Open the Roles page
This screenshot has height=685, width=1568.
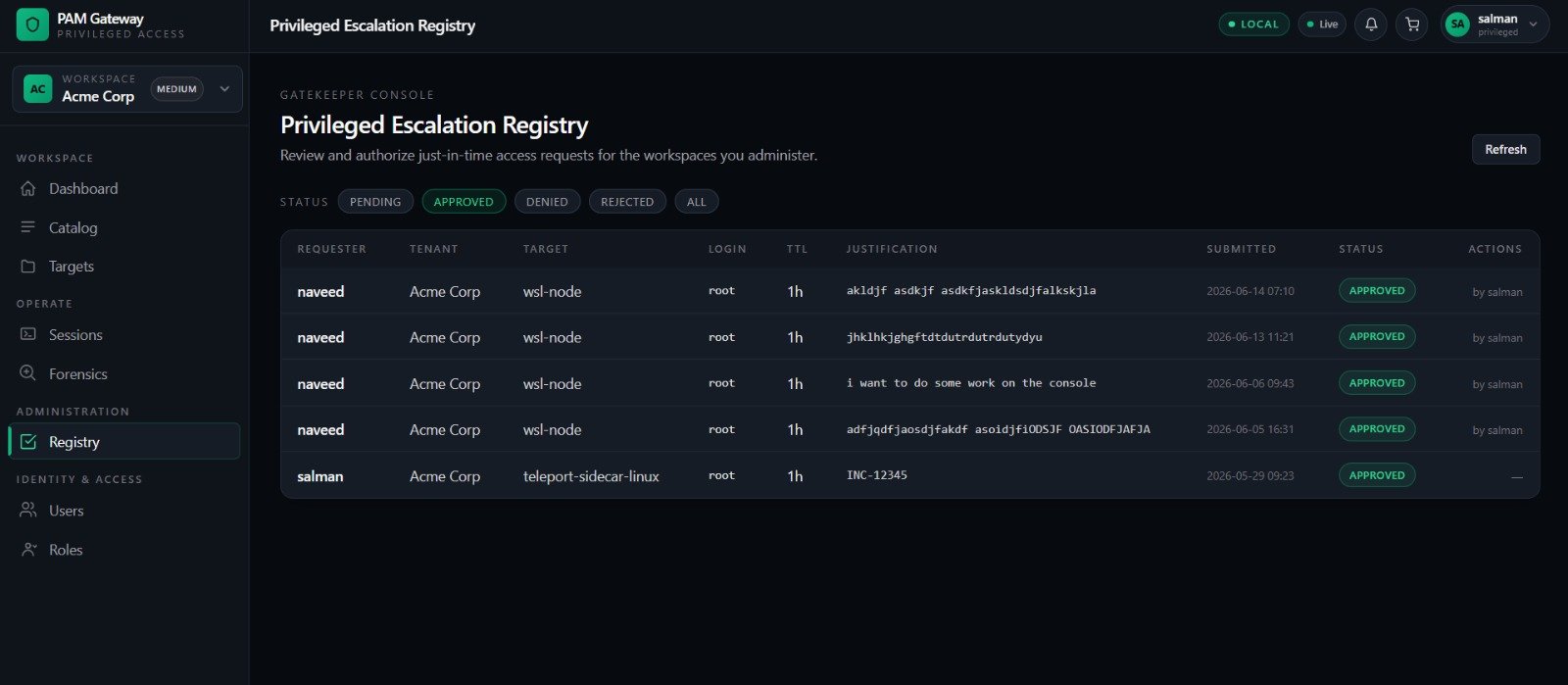pos(123,550)
